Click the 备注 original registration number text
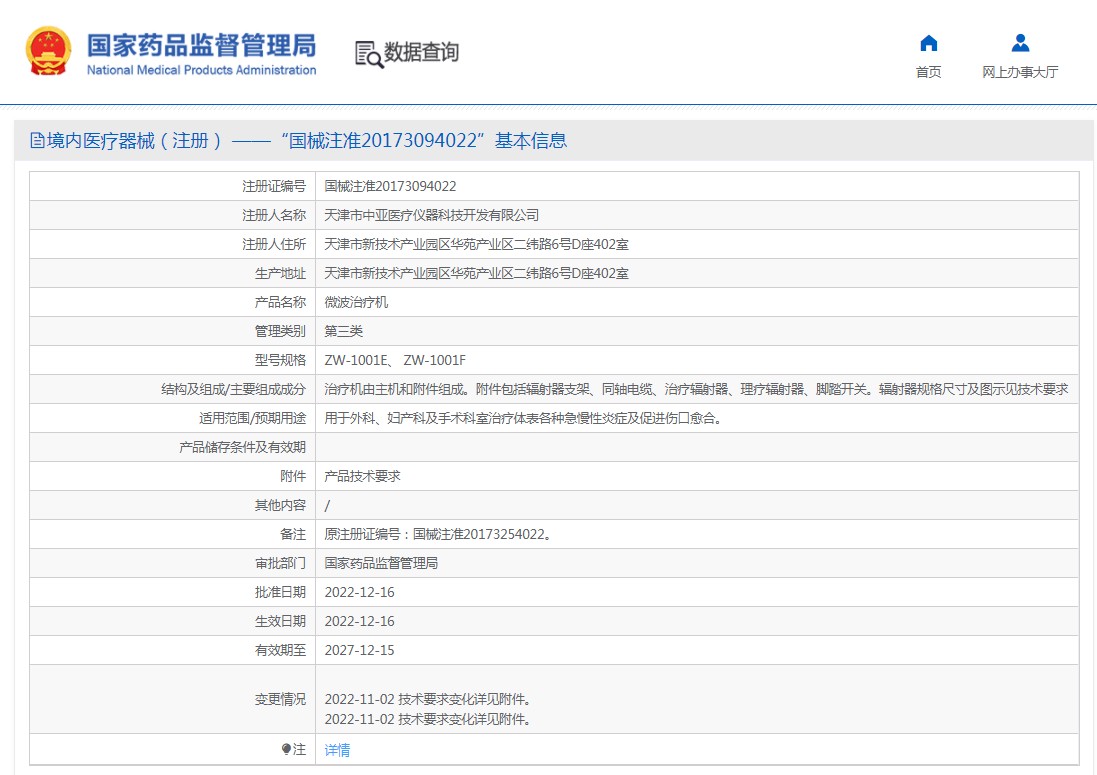The image size is (1097, 775). (x=438, y=534)
